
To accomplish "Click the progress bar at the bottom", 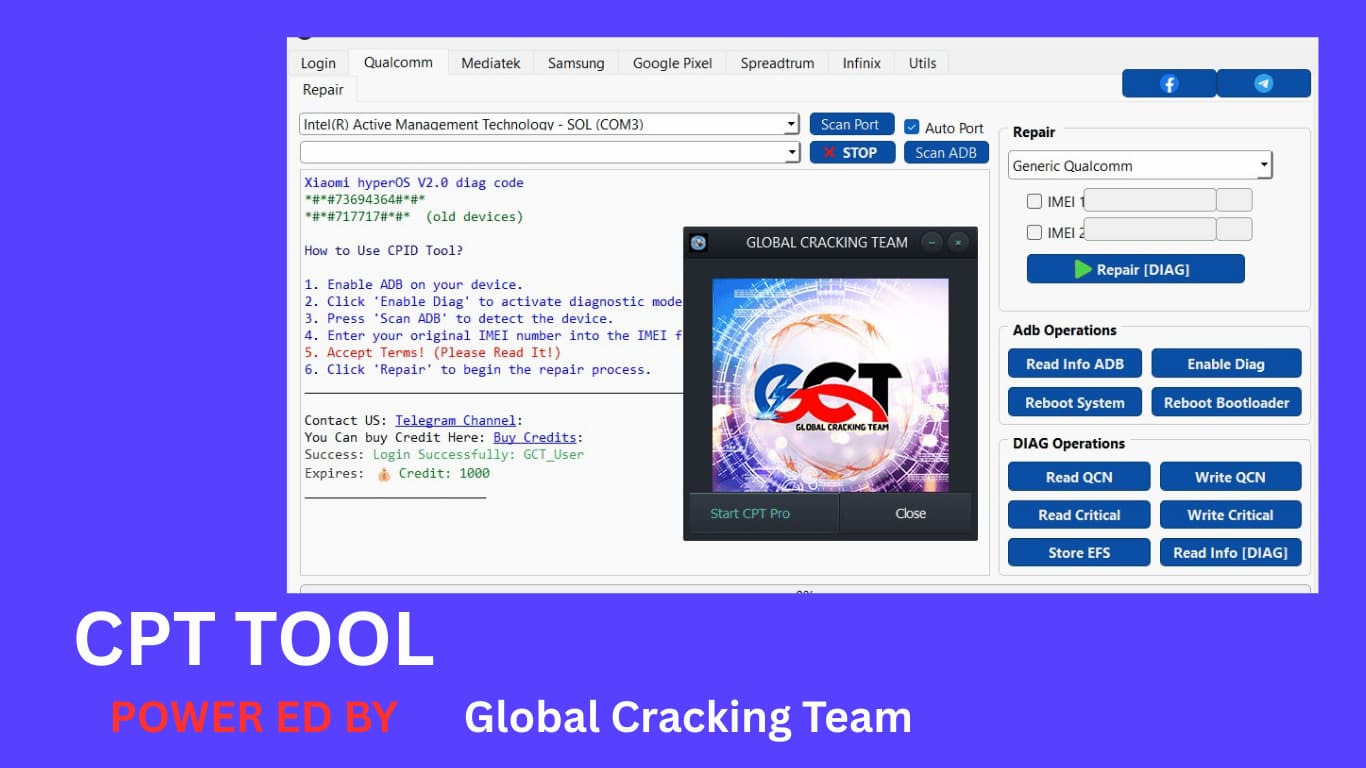I will (643, 592).
